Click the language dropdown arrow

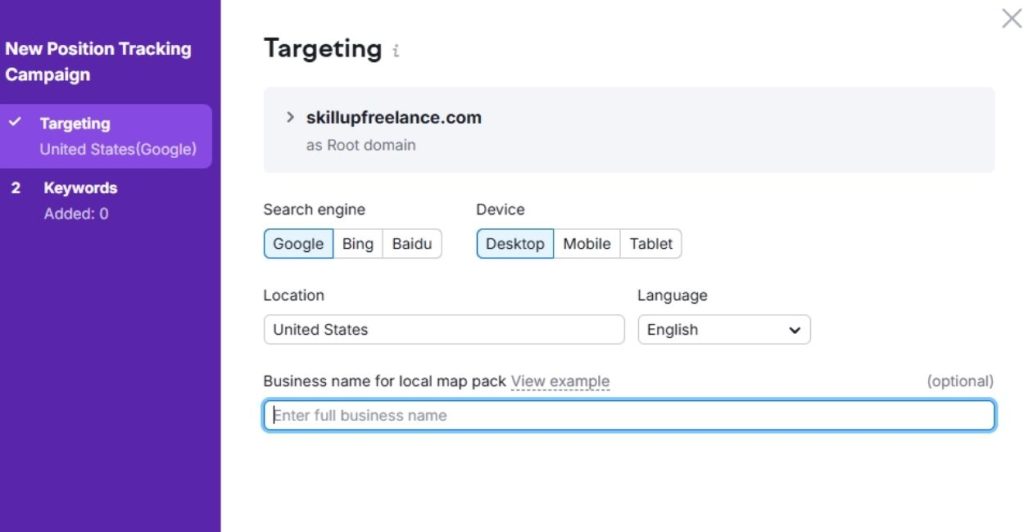tap(795, 330)
